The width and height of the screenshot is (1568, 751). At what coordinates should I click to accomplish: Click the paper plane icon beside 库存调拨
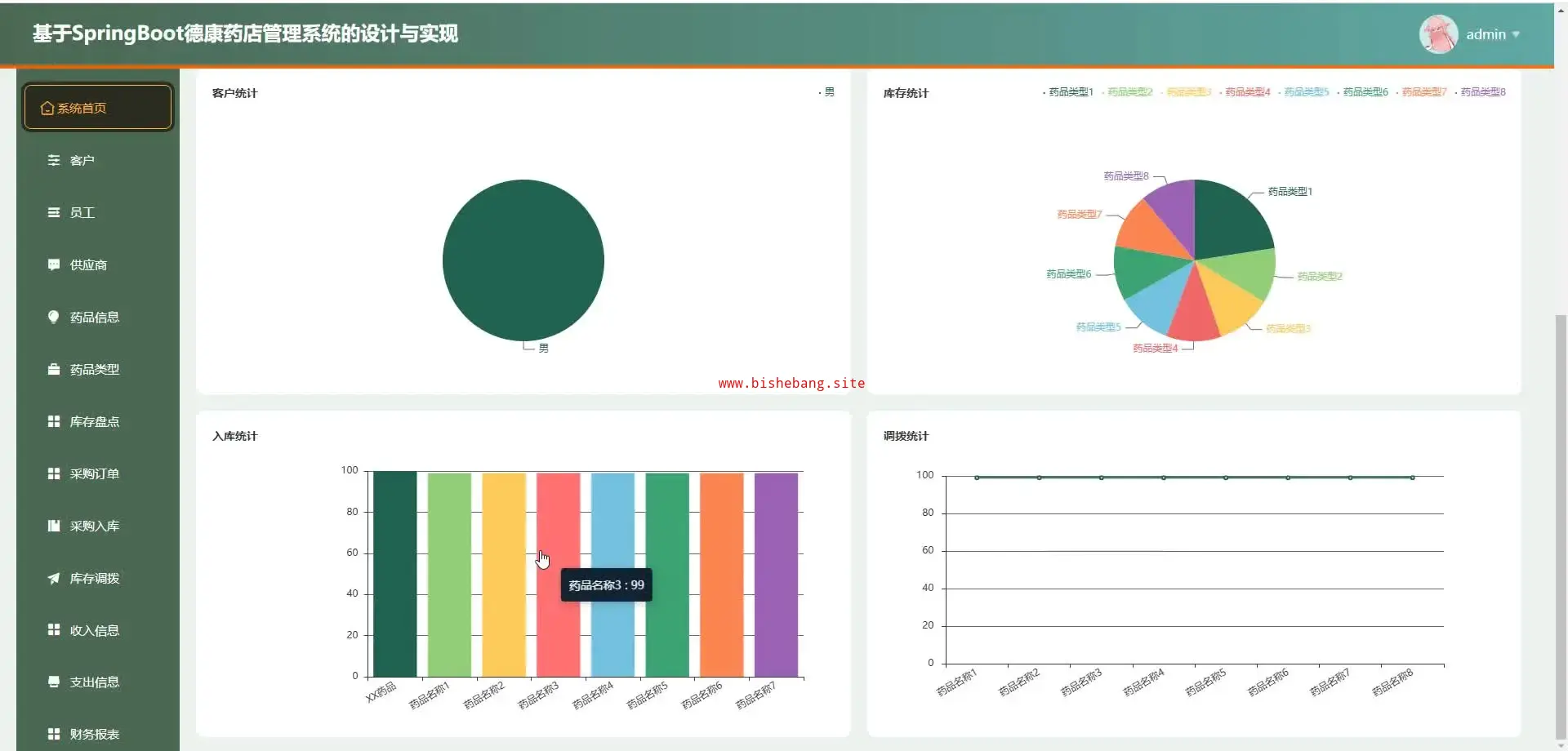coord(54,579)
